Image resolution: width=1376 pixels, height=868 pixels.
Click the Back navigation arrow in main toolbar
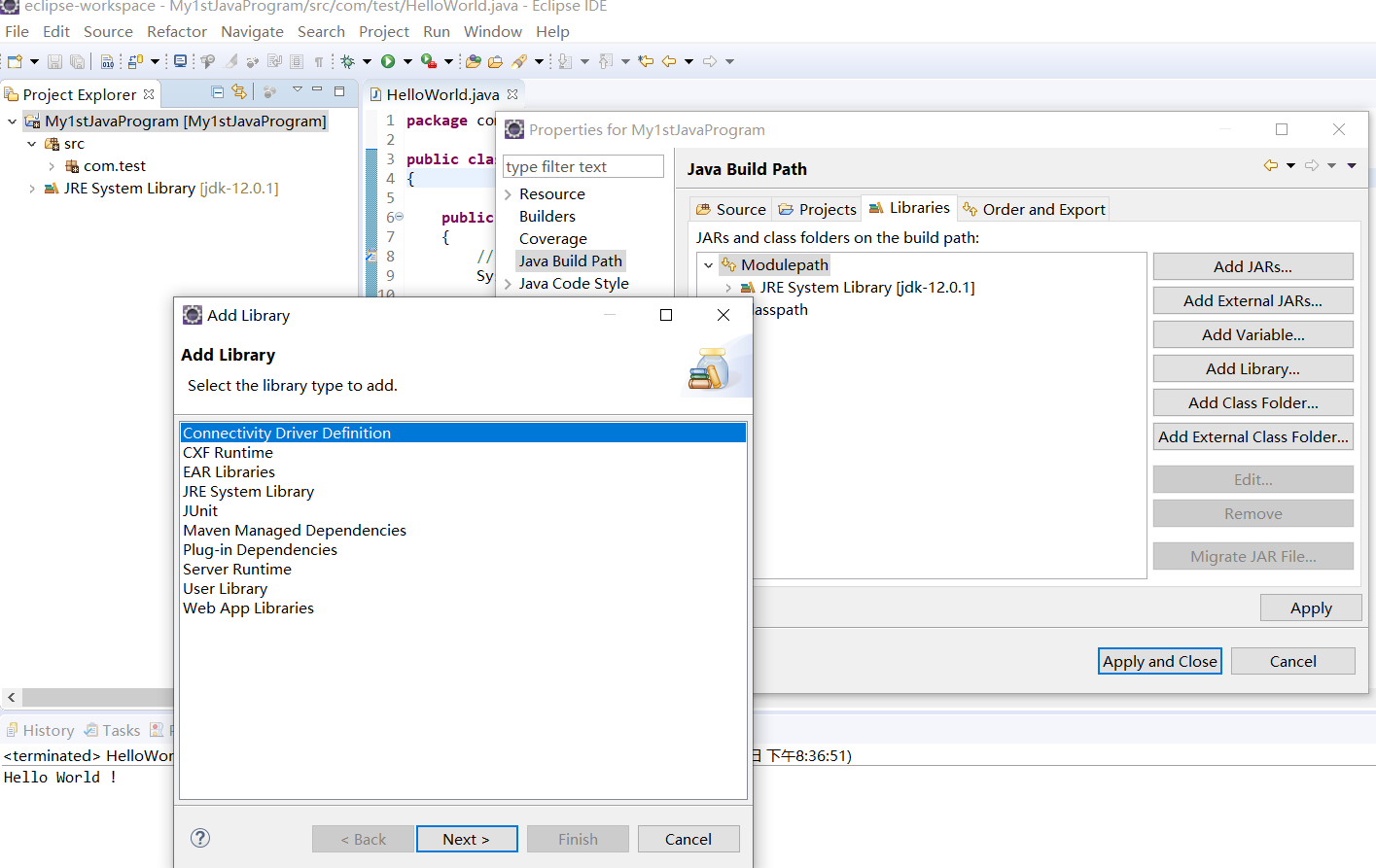(x=669, y=61)
